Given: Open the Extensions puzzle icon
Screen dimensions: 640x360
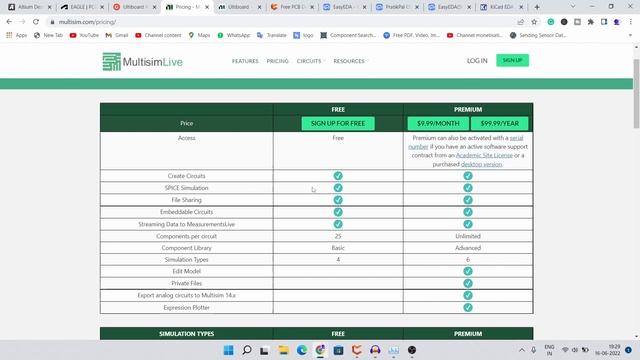Looking at the screenshot, I should pyautogui.click(x=591, y=22).
